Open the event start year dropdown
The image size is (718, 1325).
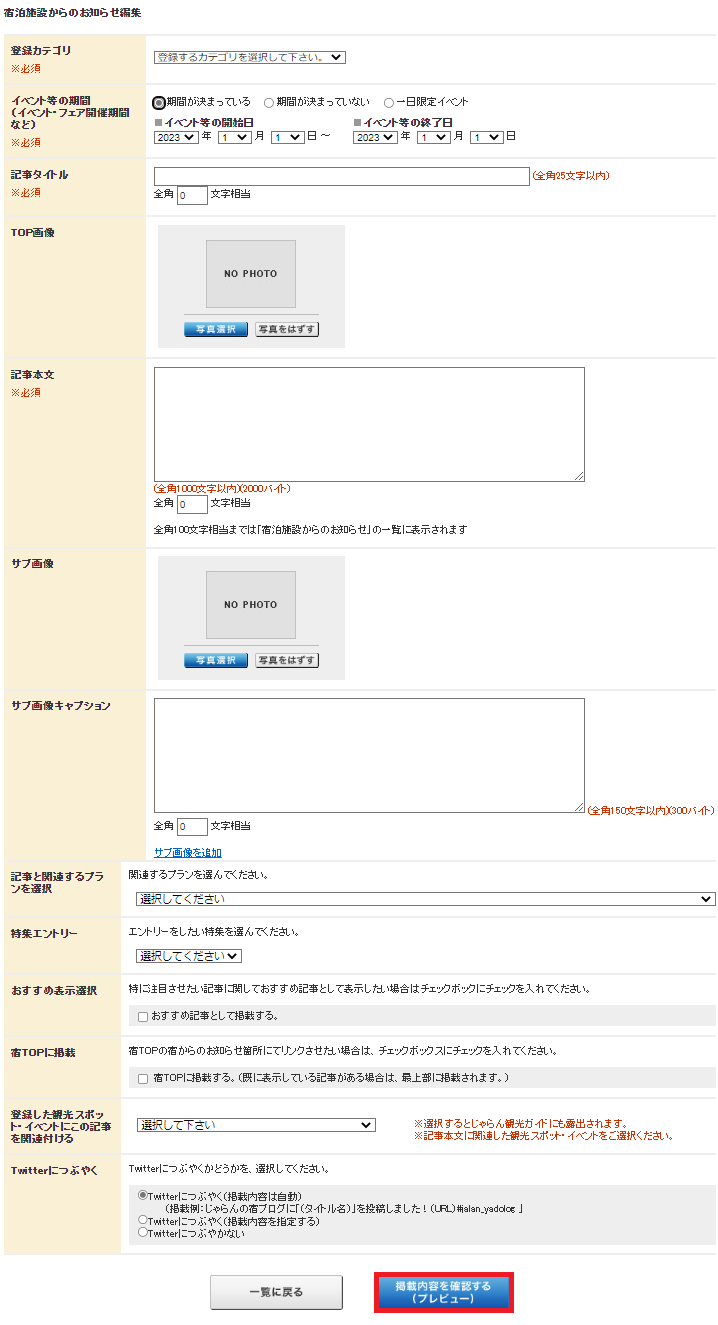pos(176,137)
